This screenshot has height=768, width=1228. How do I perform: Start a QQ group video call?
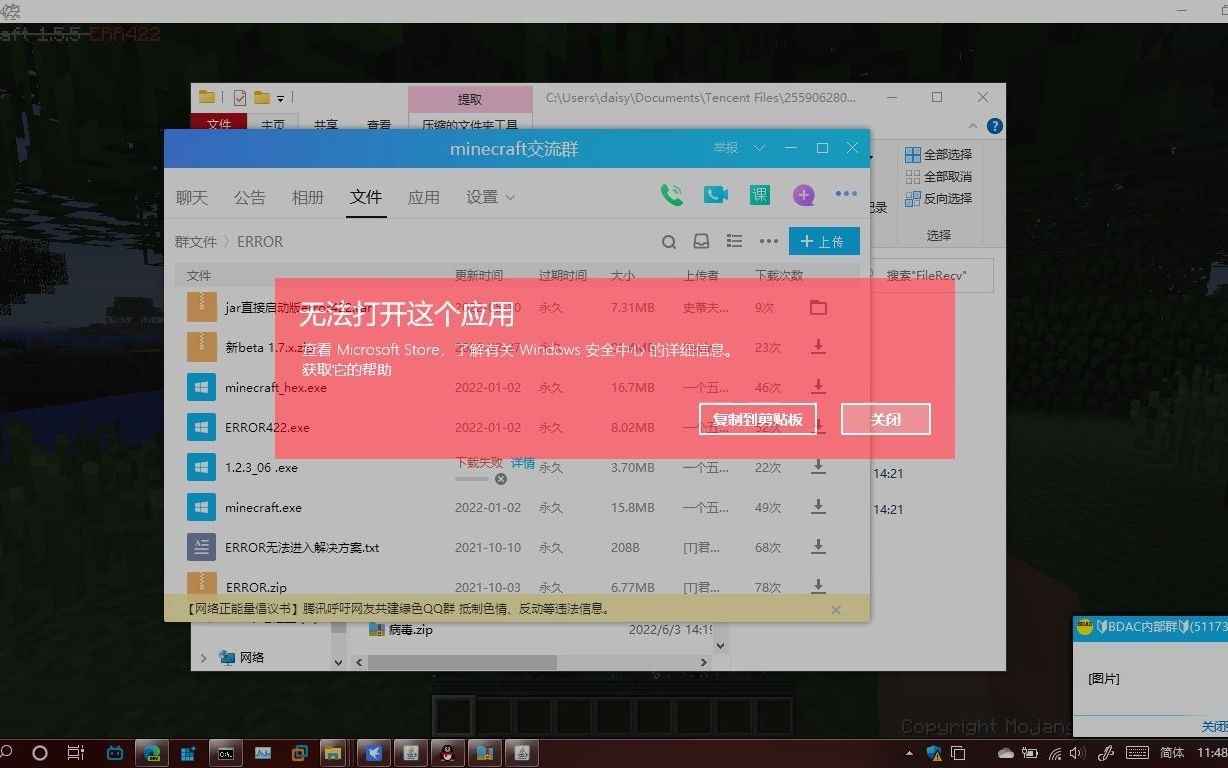[716, 195]
